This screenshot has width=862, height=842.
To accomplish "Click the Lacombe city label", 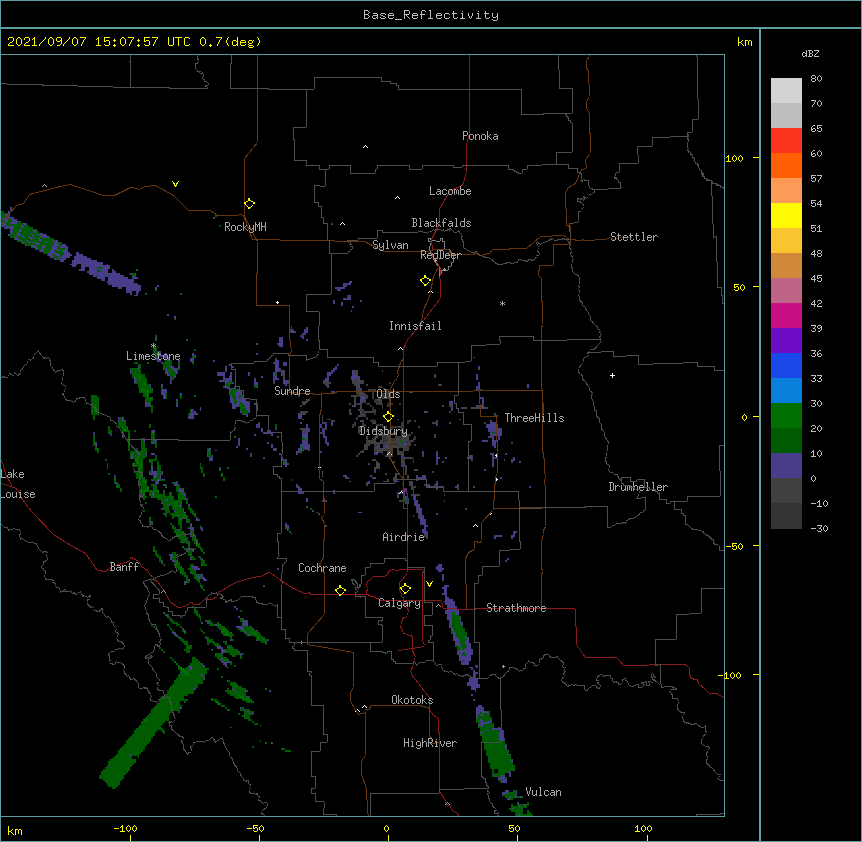I will pos(450,191).
